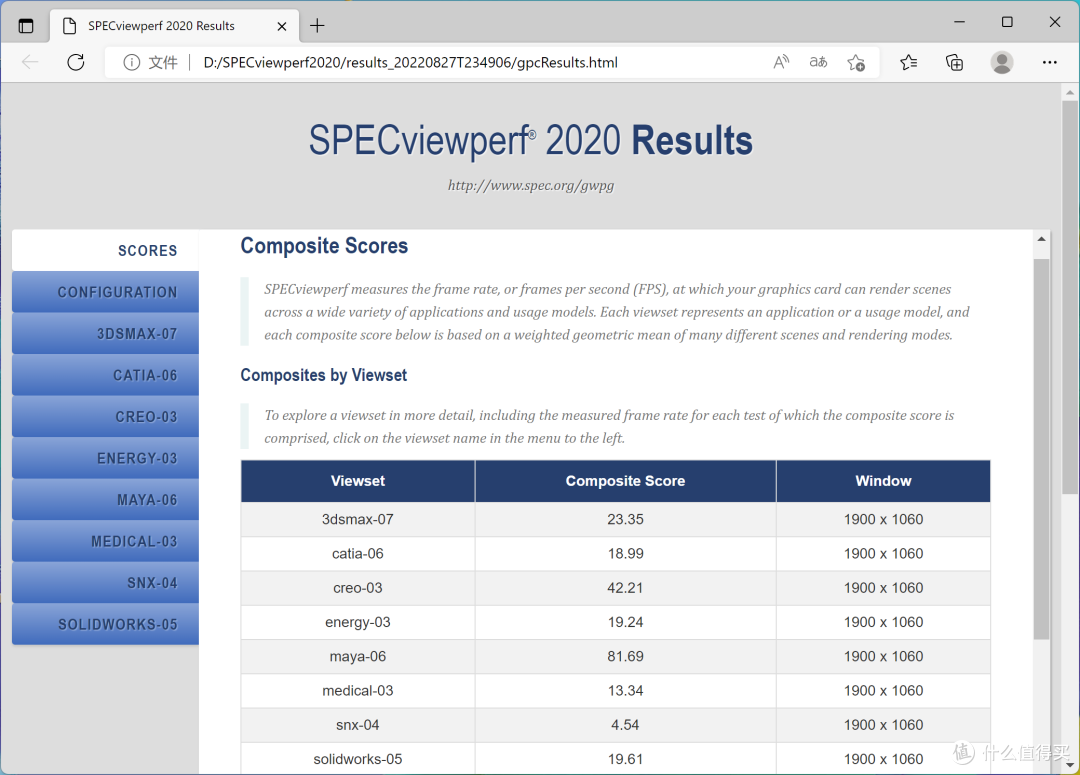Click the outer page scrollbar thumb
The width and height of the screenshot is (1080, 775).
pyautogui.click(x=1069, y=298)
